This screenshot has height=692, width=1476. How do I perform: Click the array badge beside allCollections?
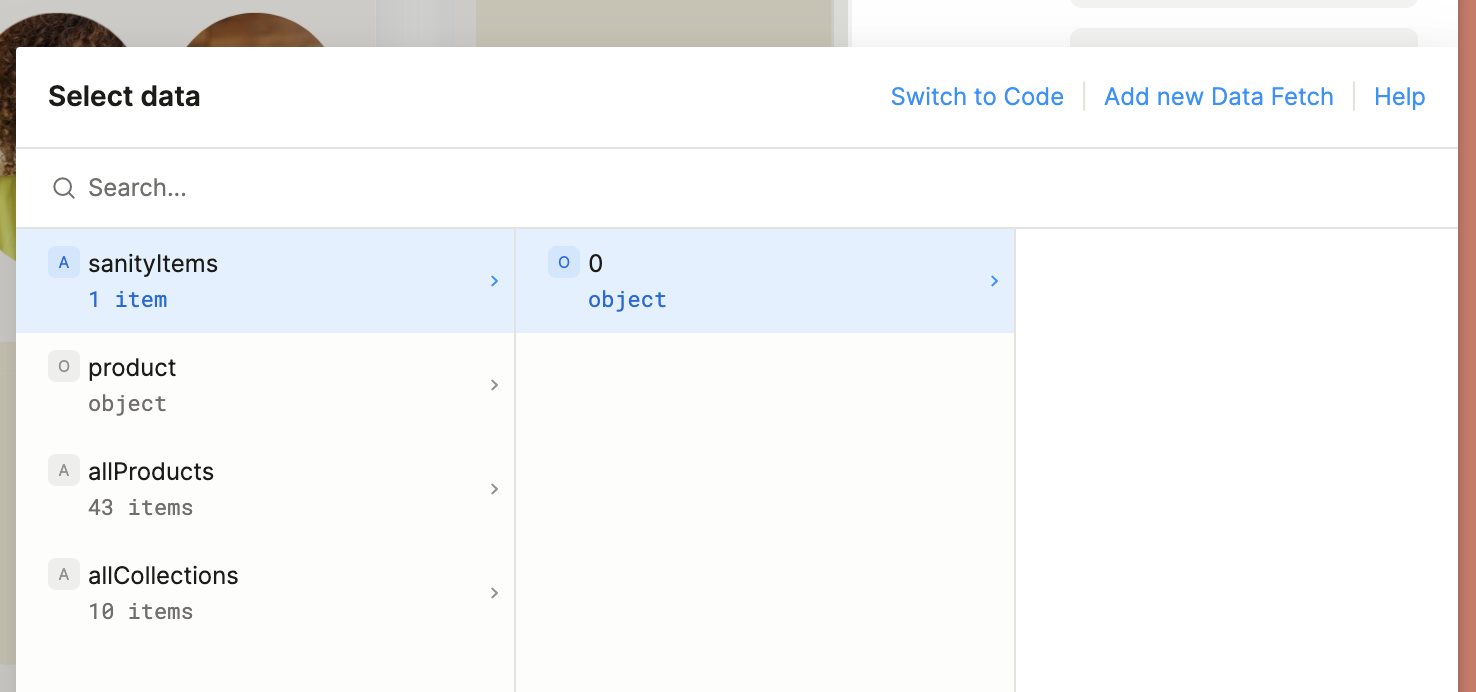(64, 575)
